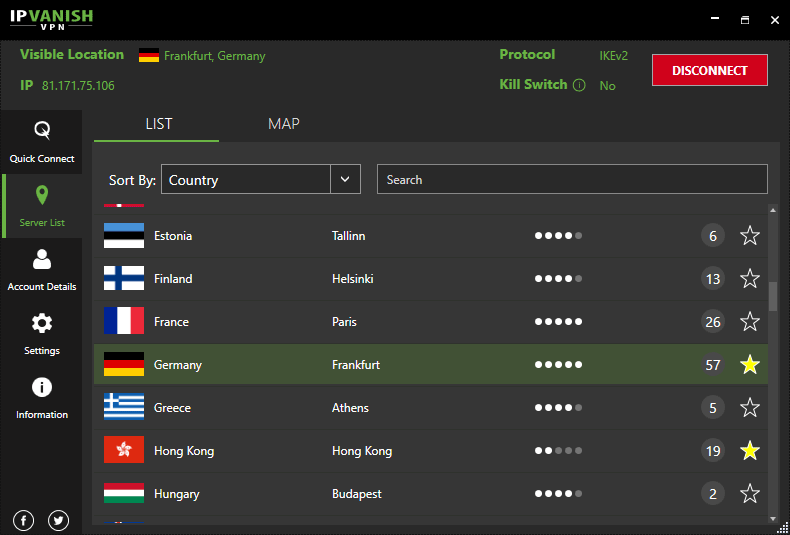The image size is (790, 535).
Task: Click Hong Kong's signal strength dots
Action: [558, 450]
